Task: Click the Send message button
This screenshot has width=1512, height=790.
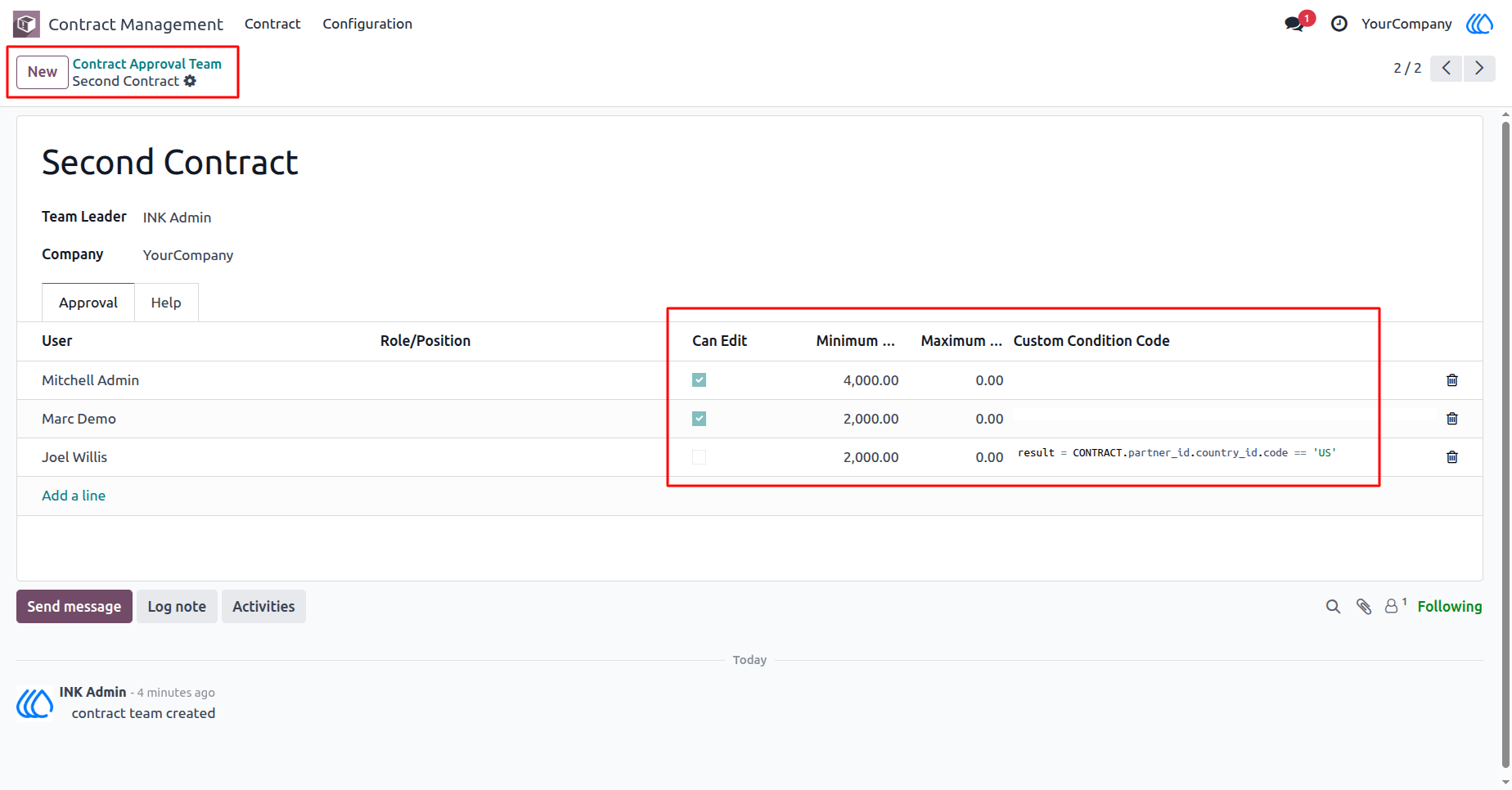Action: point(74,607)
